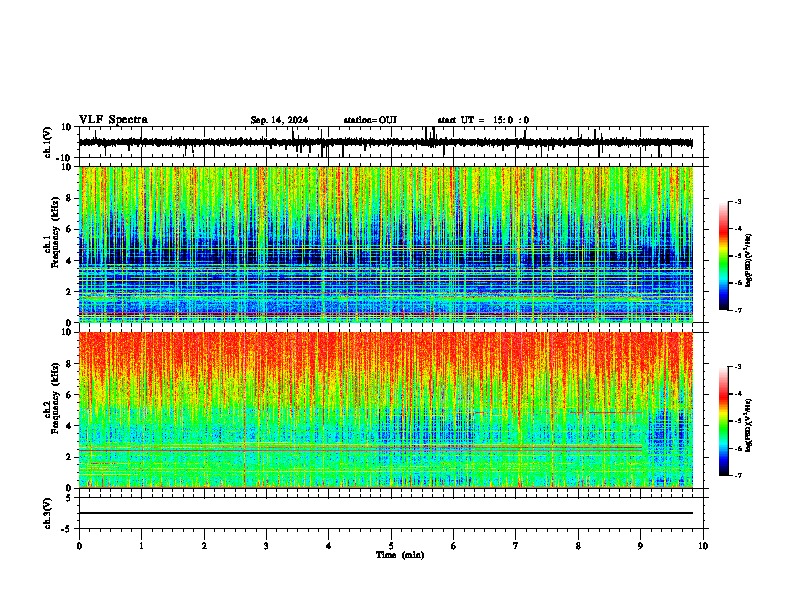The width and height of the screenshot is (792, 612).
Task: Click tick label "3" on the Time axis
Action: (x=266, y=546)
